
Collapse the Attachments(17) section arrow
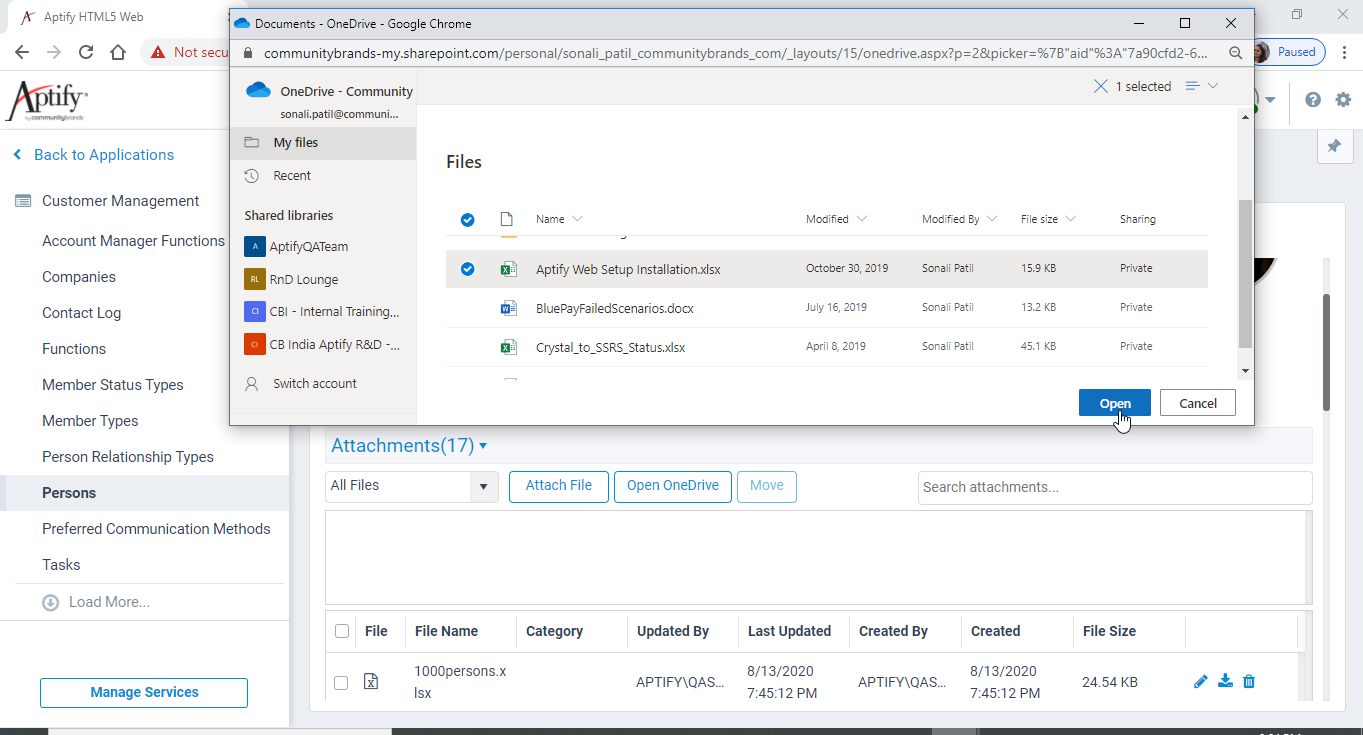pos(483,446)
